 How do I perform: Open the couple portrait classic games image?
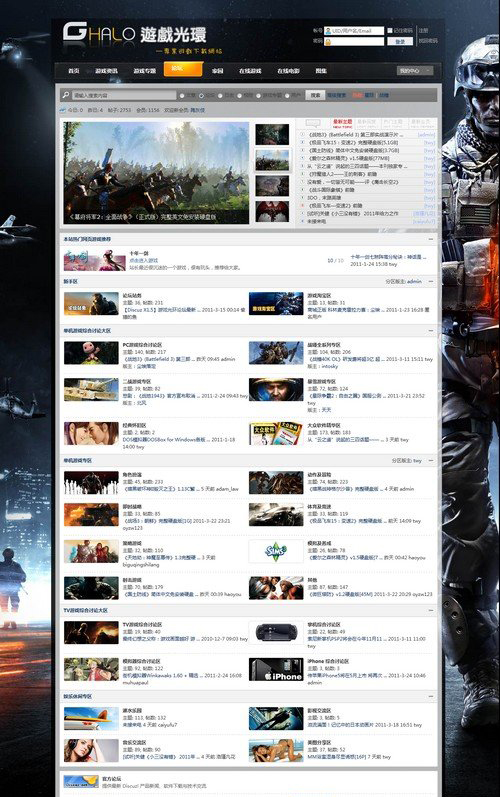tap(91, 434)
